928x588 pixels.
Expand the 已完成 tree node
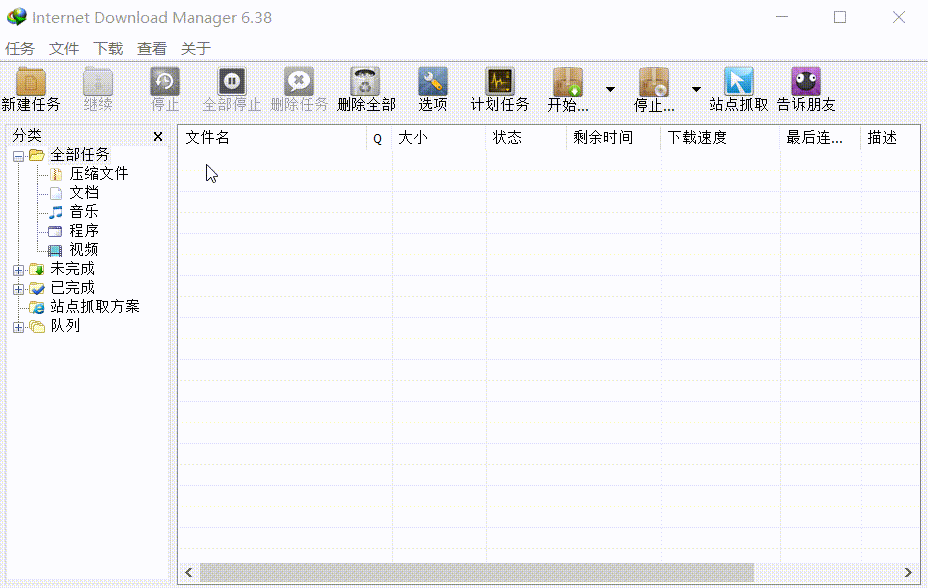(18, 289)
